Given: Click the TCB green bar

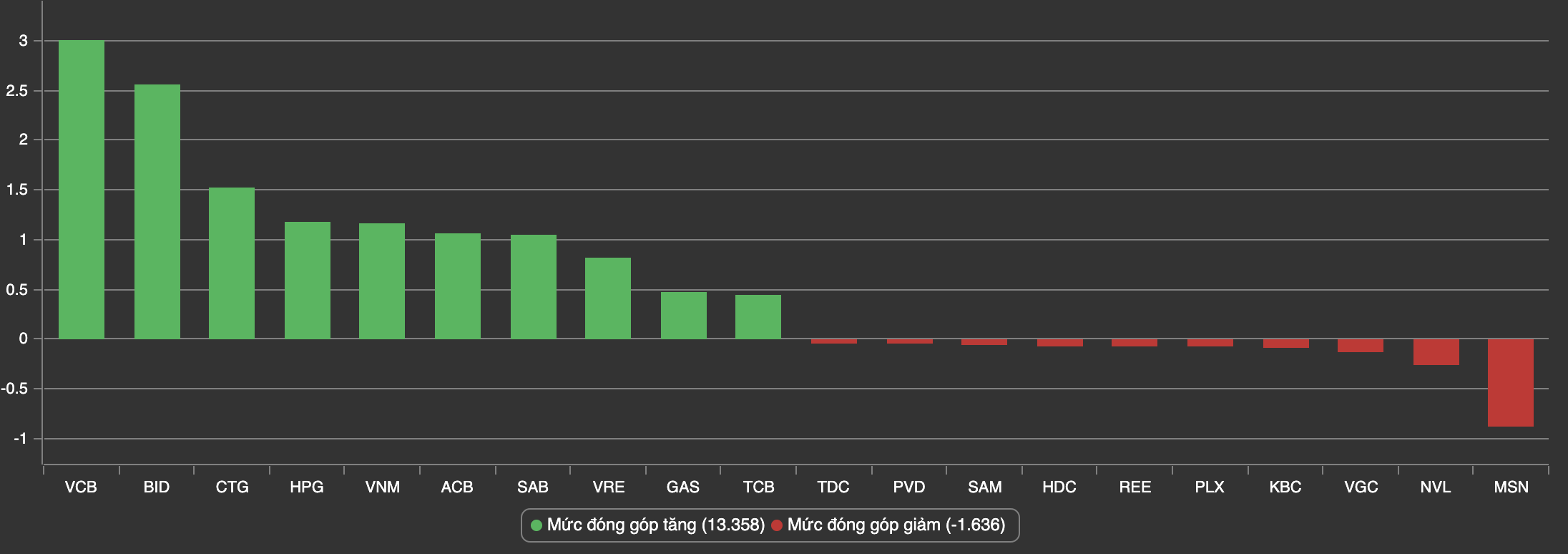Looking at the screenshot, I should (x=758, y=317).
